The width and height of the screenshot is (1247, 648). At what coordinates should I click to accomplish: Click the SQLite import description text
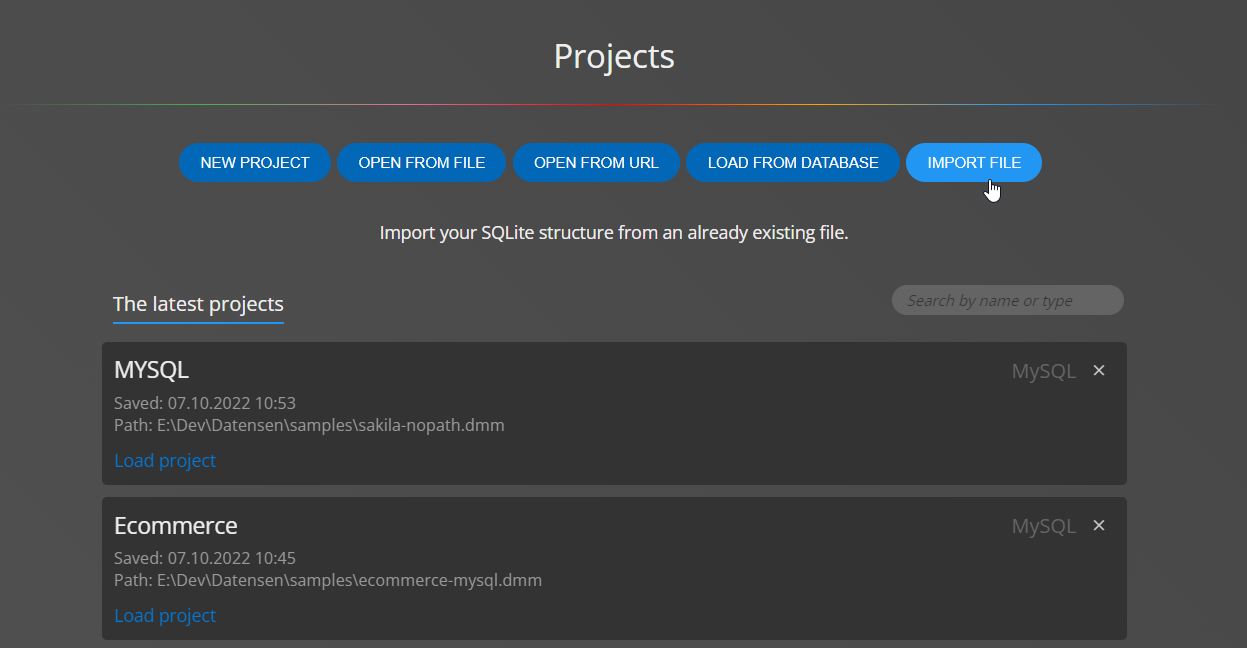point(613,232)
